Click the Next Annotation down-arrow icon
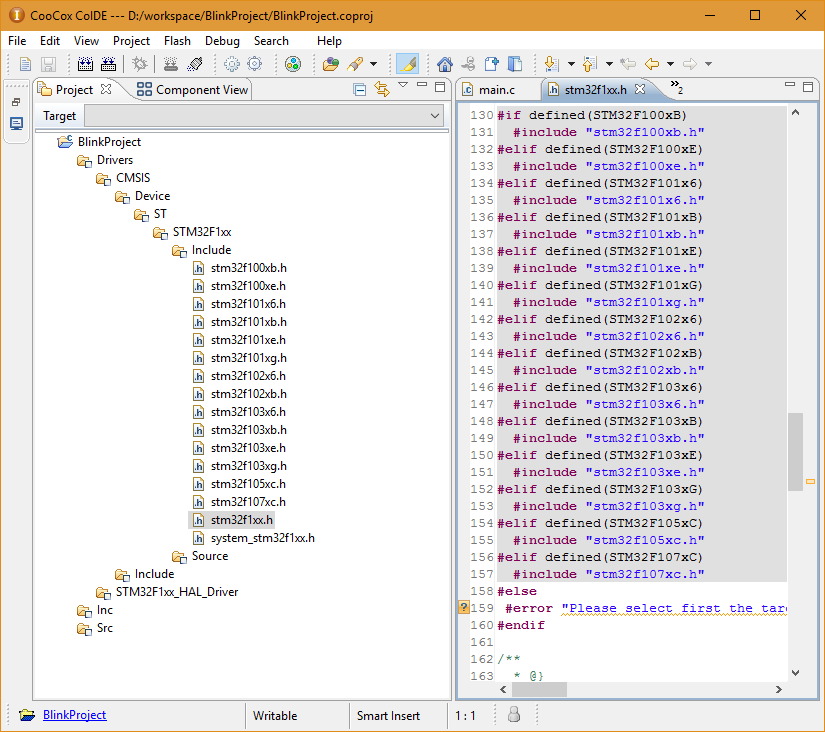 (x=551, y=64)
